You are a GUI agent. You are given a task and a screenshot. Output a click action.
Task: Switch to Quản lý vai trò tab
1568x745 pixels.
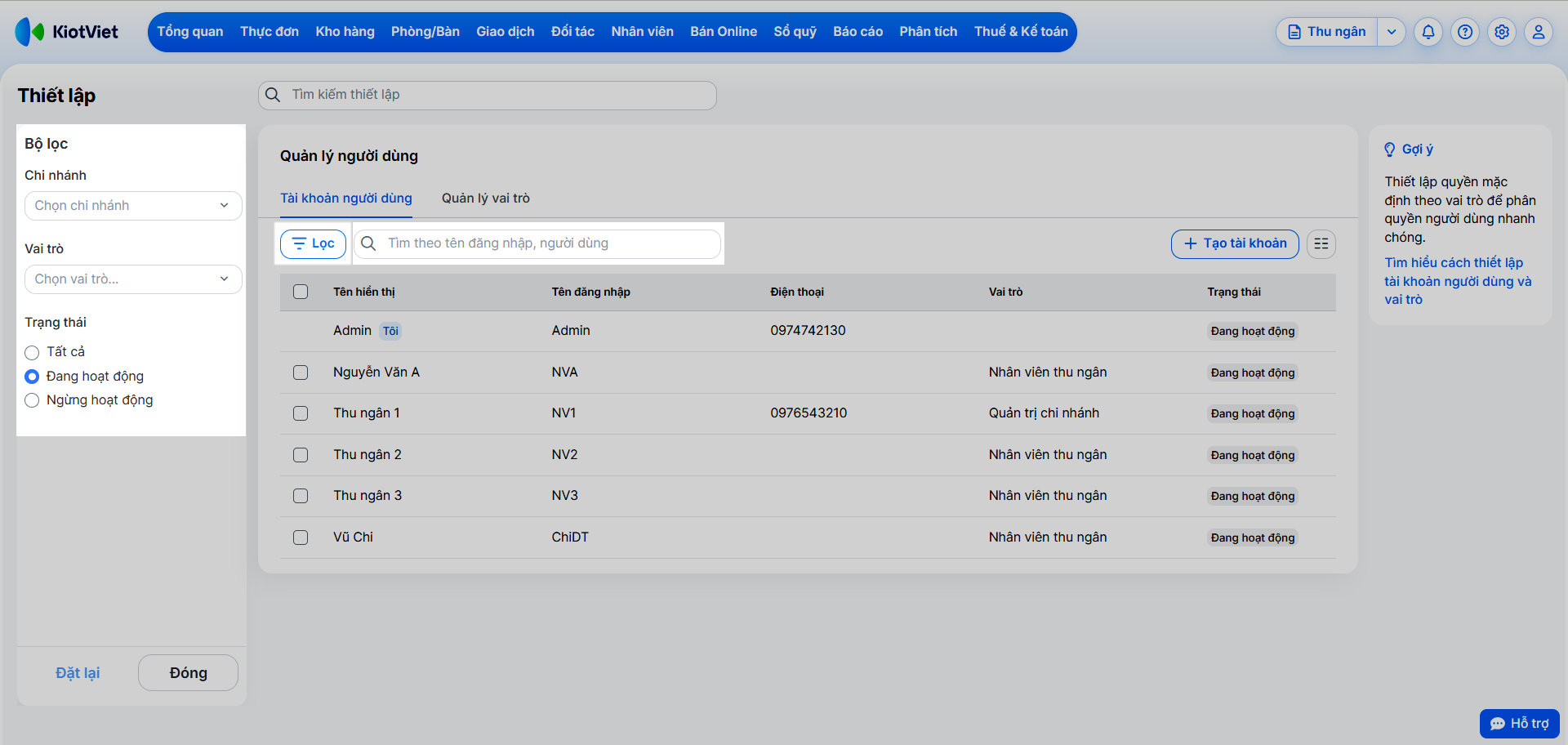pyautogui.click(x=486, y=199)
